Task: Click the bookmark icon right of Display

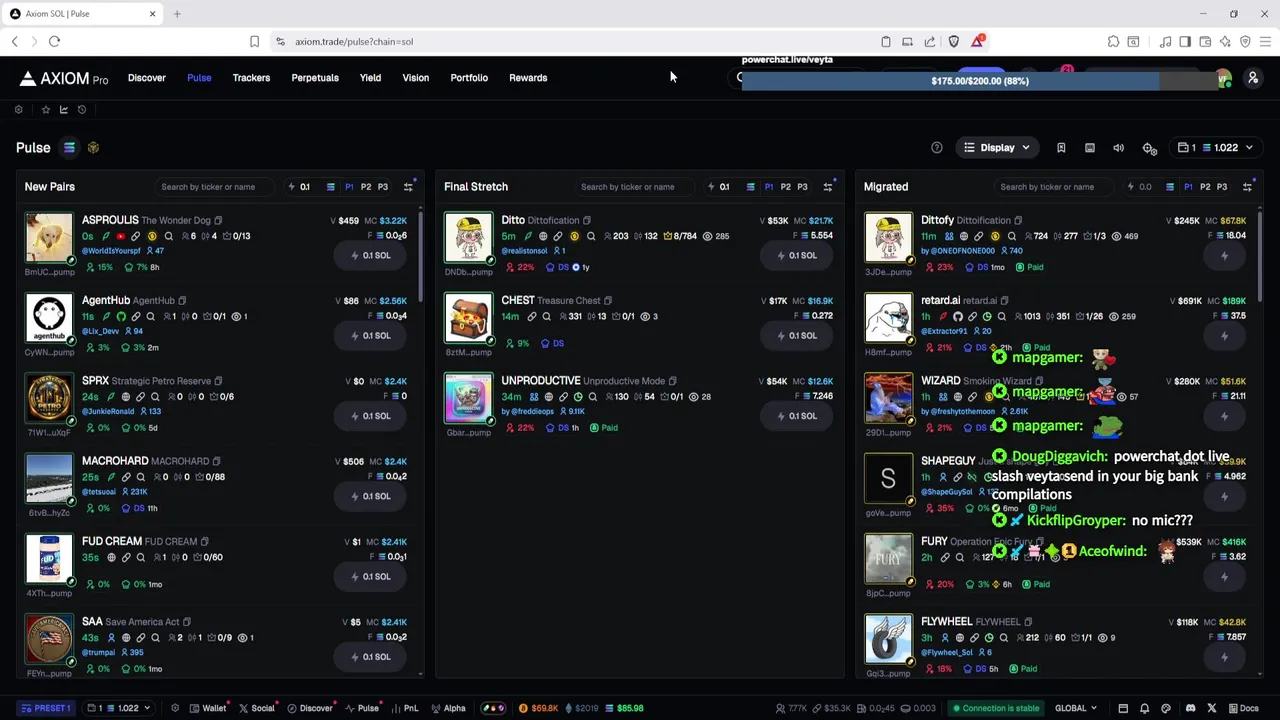Action: [1061, 148]
